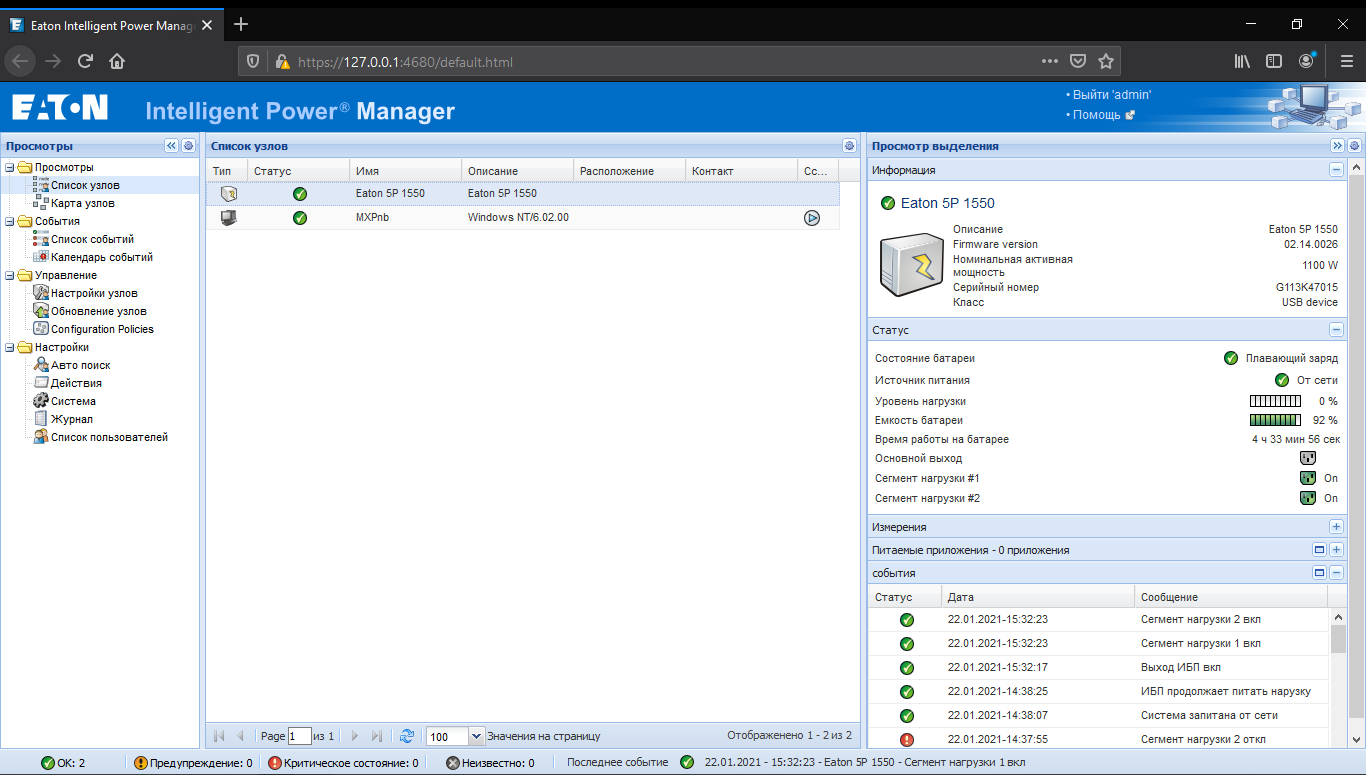The height and width of the screenshot is (775, 1366).
Task: Click the red critical icon for Сегмент нагрузки 2 откл
Action: point(907,740)
